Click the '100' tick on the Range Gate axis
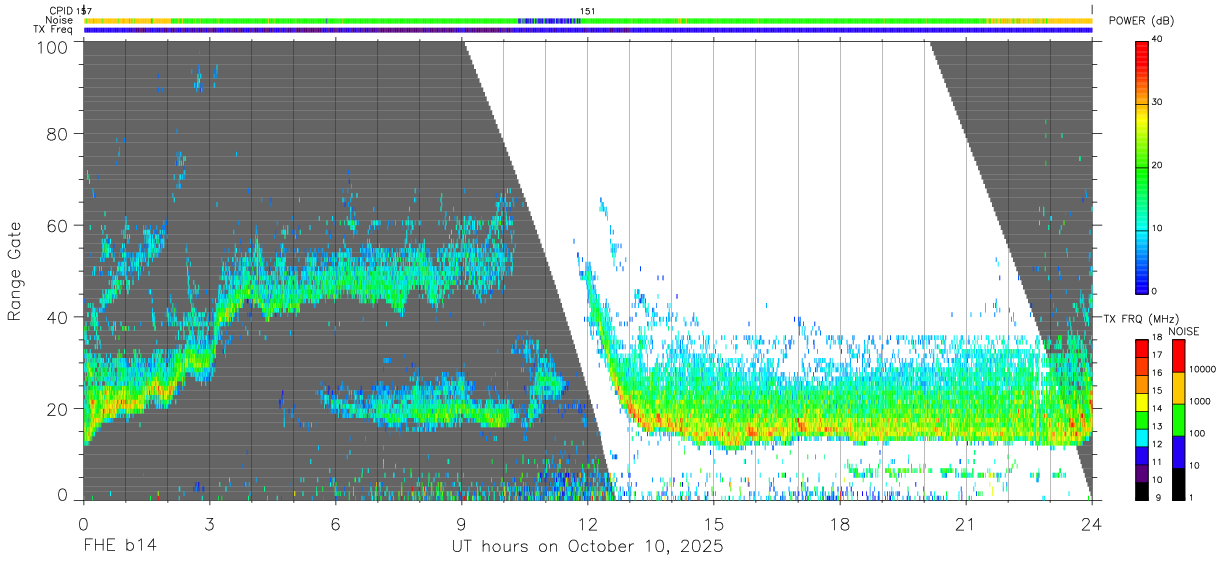Image resolution: width=1228 pixels, height=567 pixels. (54, 47)
